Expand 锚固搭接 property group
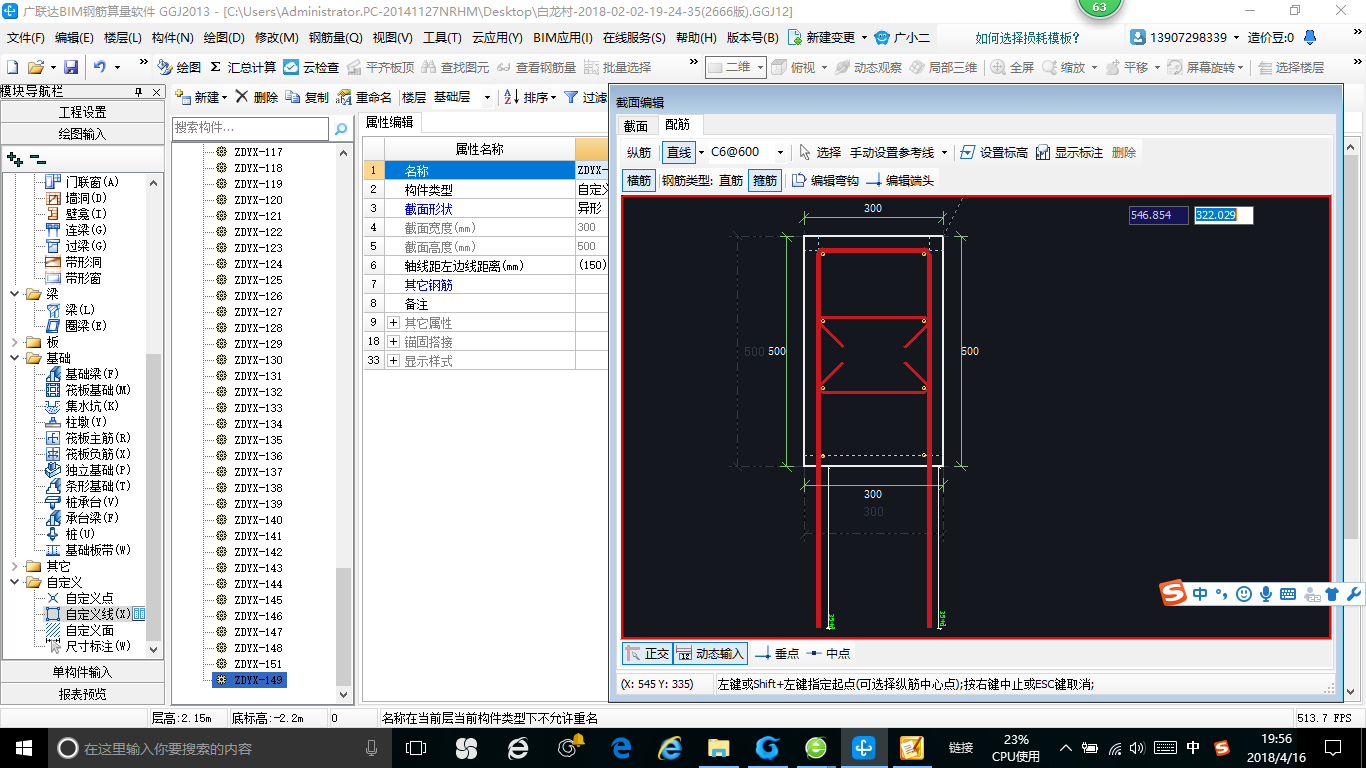The width and height of the screenshot is (1366, 768). click(x=393, y=342)
